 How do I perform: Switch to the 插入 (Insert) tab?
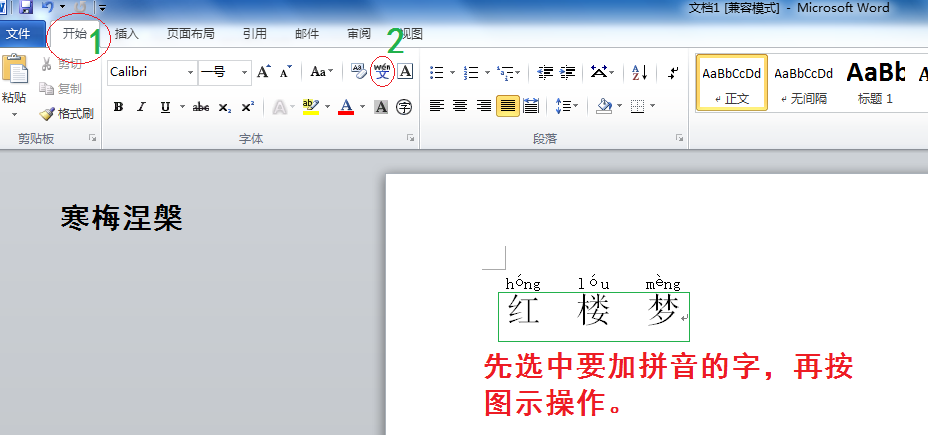pos(126,34)
